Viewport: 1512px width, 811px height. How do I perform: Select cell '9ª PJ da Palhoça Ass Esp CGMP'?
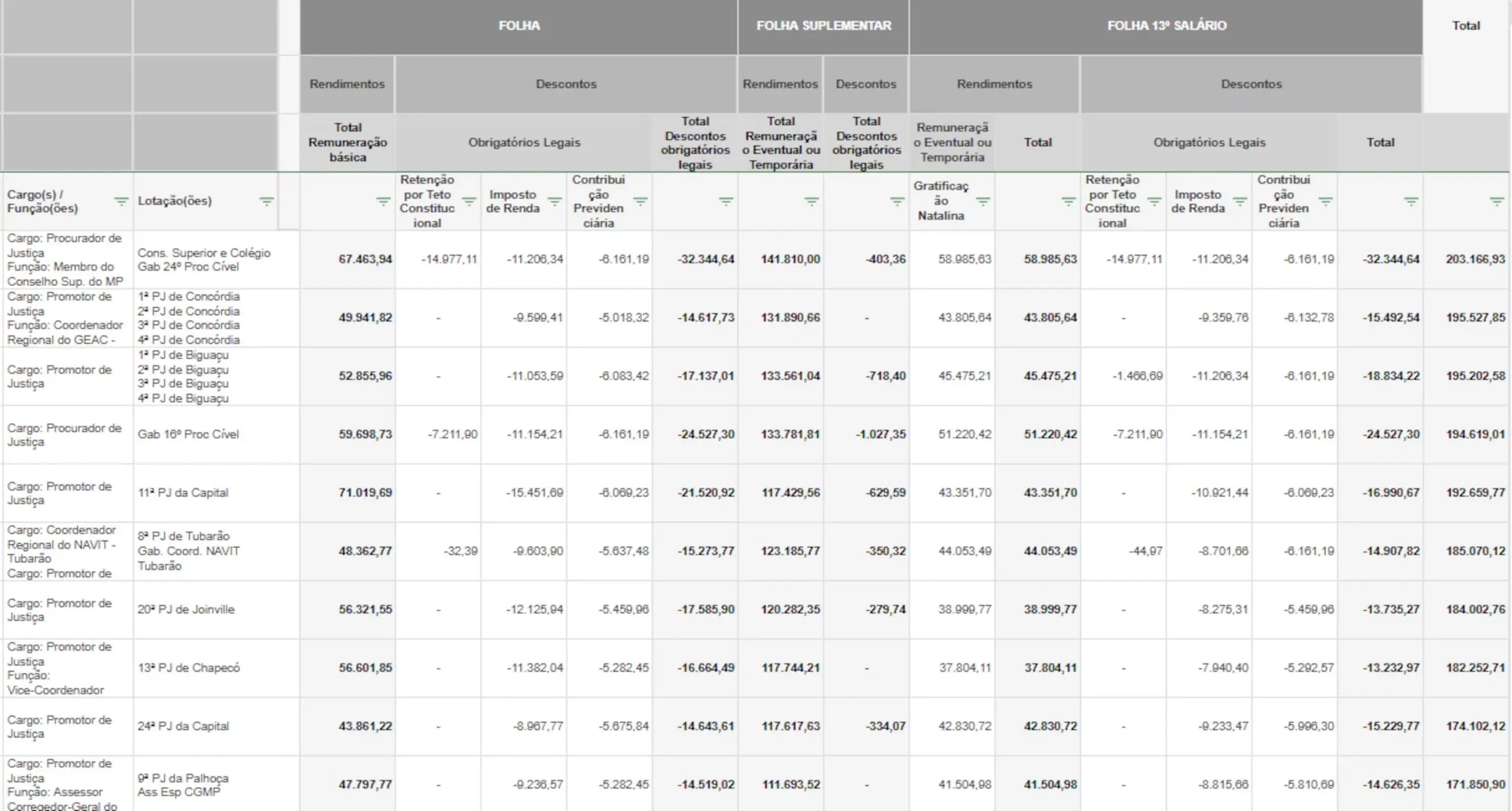click(x=216, y=784)
